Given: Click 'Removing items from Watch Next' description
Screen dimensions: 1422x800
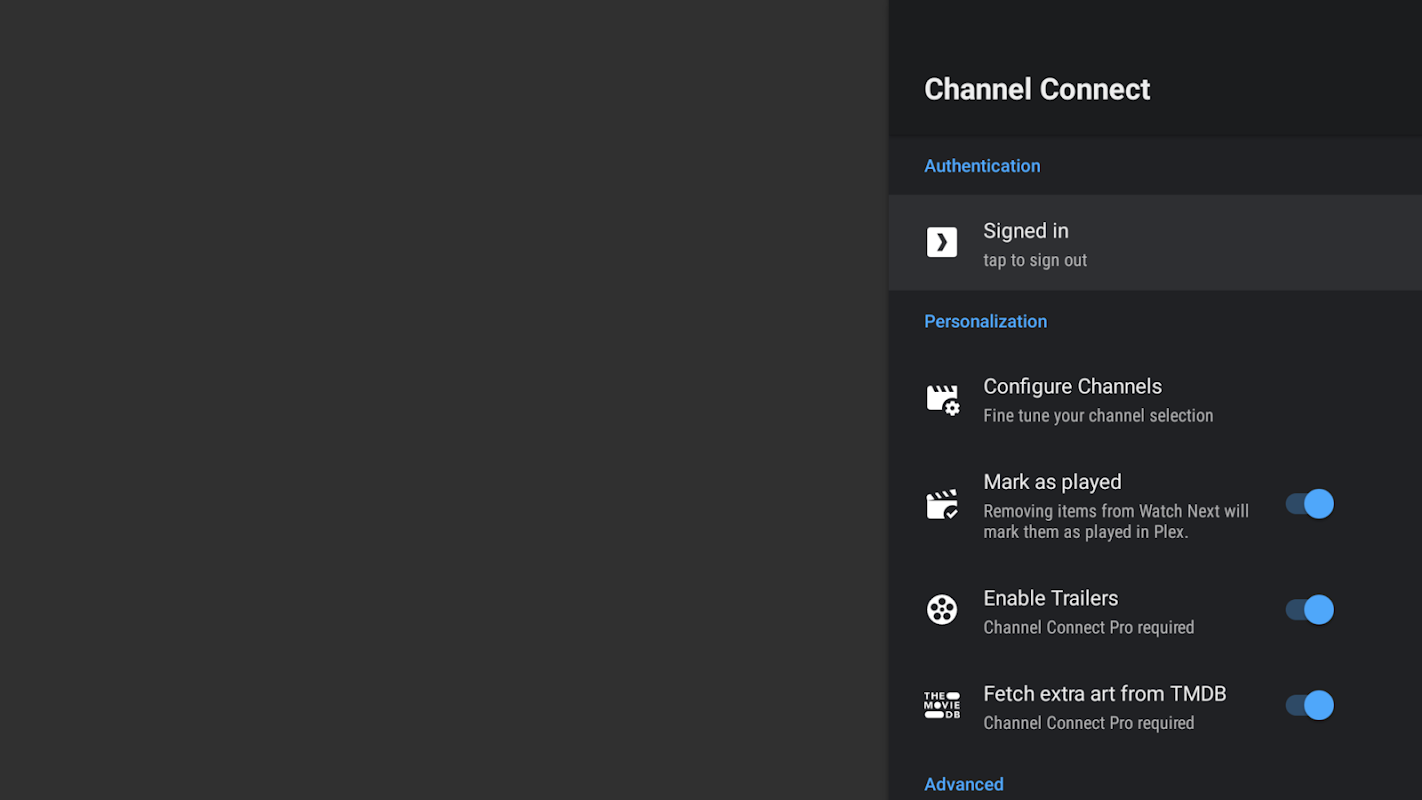Looking at the screenshot, I should [x=1116, y=521].
